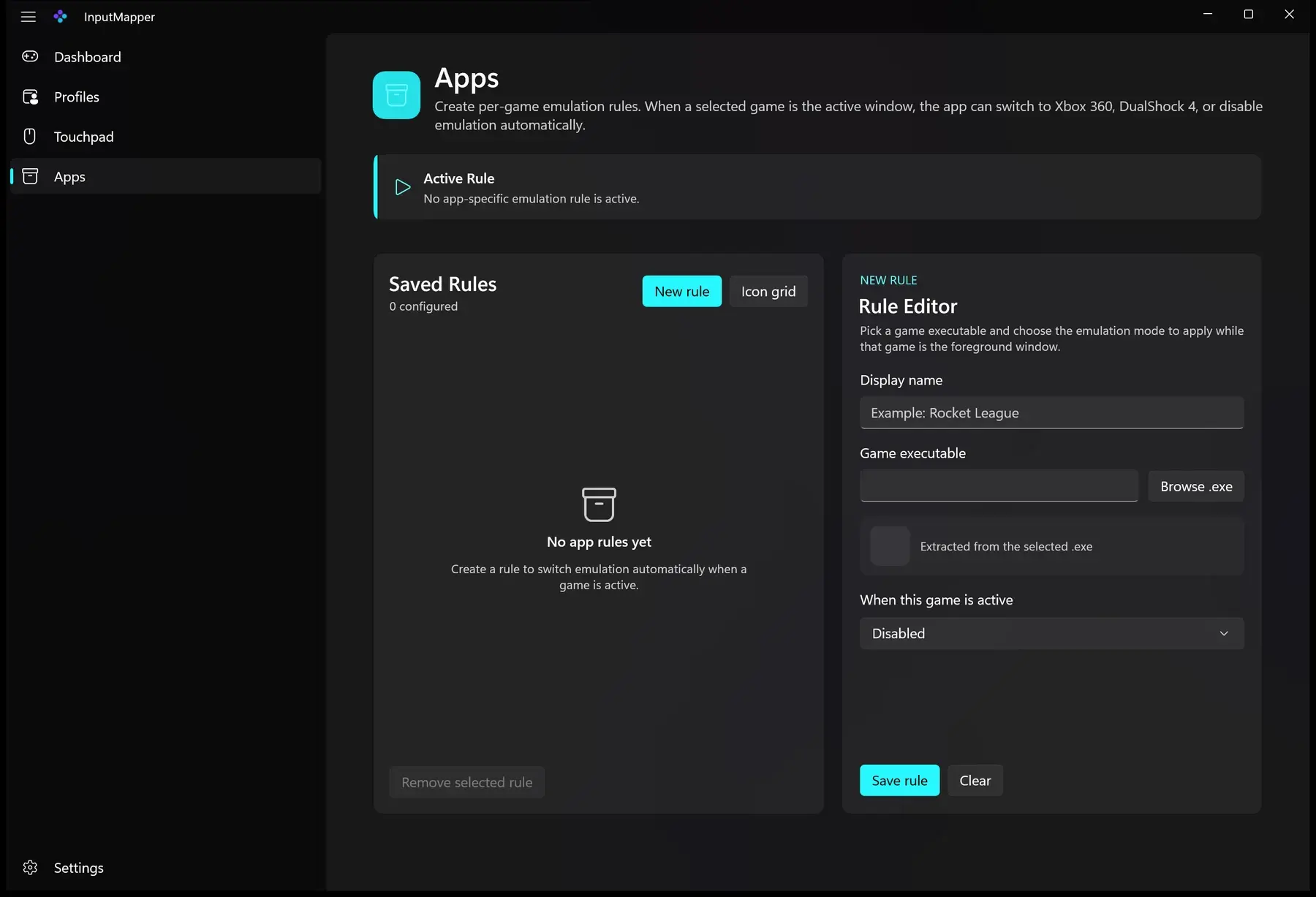
Task: Click the NEW RULE label
Action: click(x=888, y=280)
